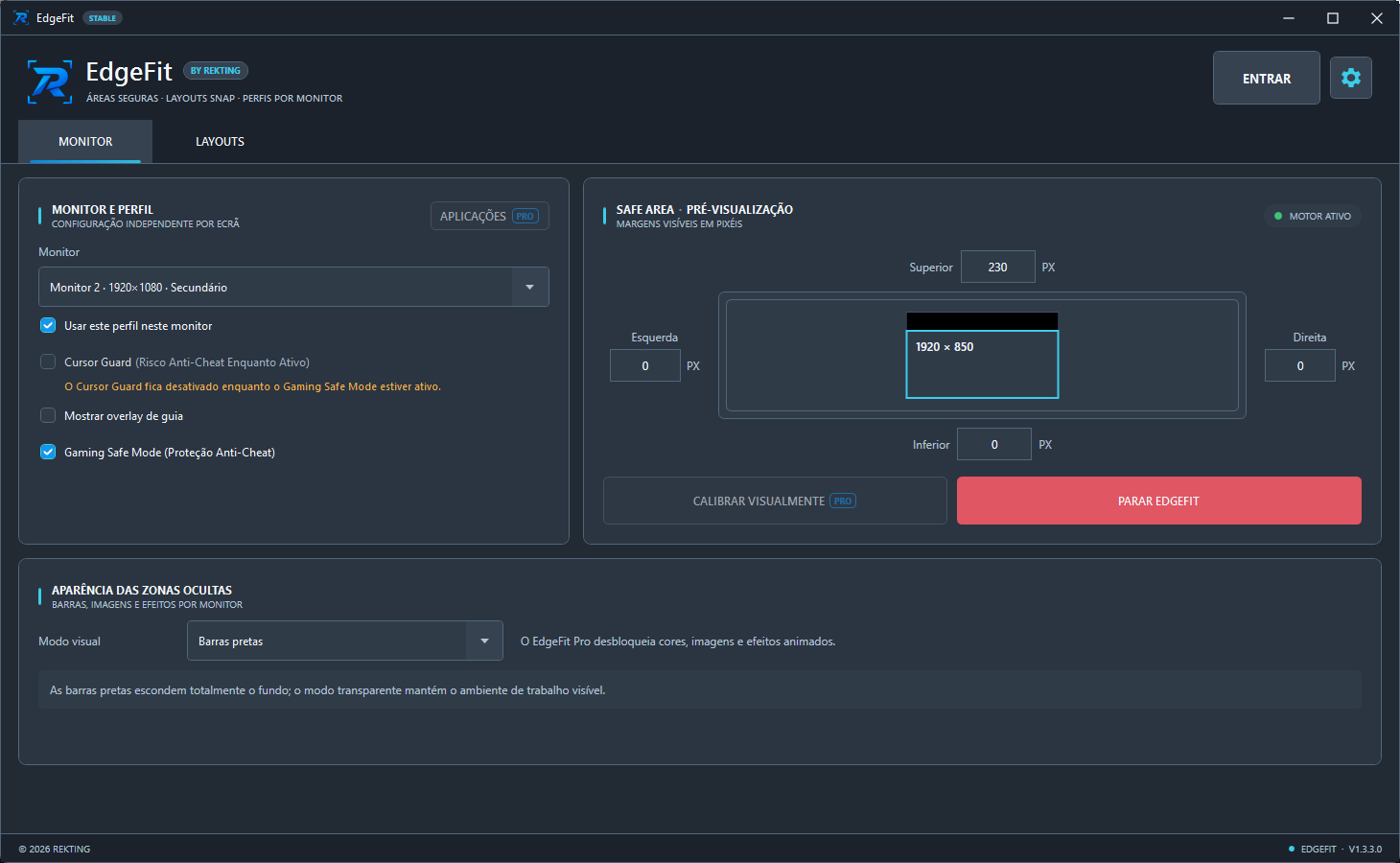Click 'O EdgeFit Pro desbloqueia cores' text

tap(677, 641)
